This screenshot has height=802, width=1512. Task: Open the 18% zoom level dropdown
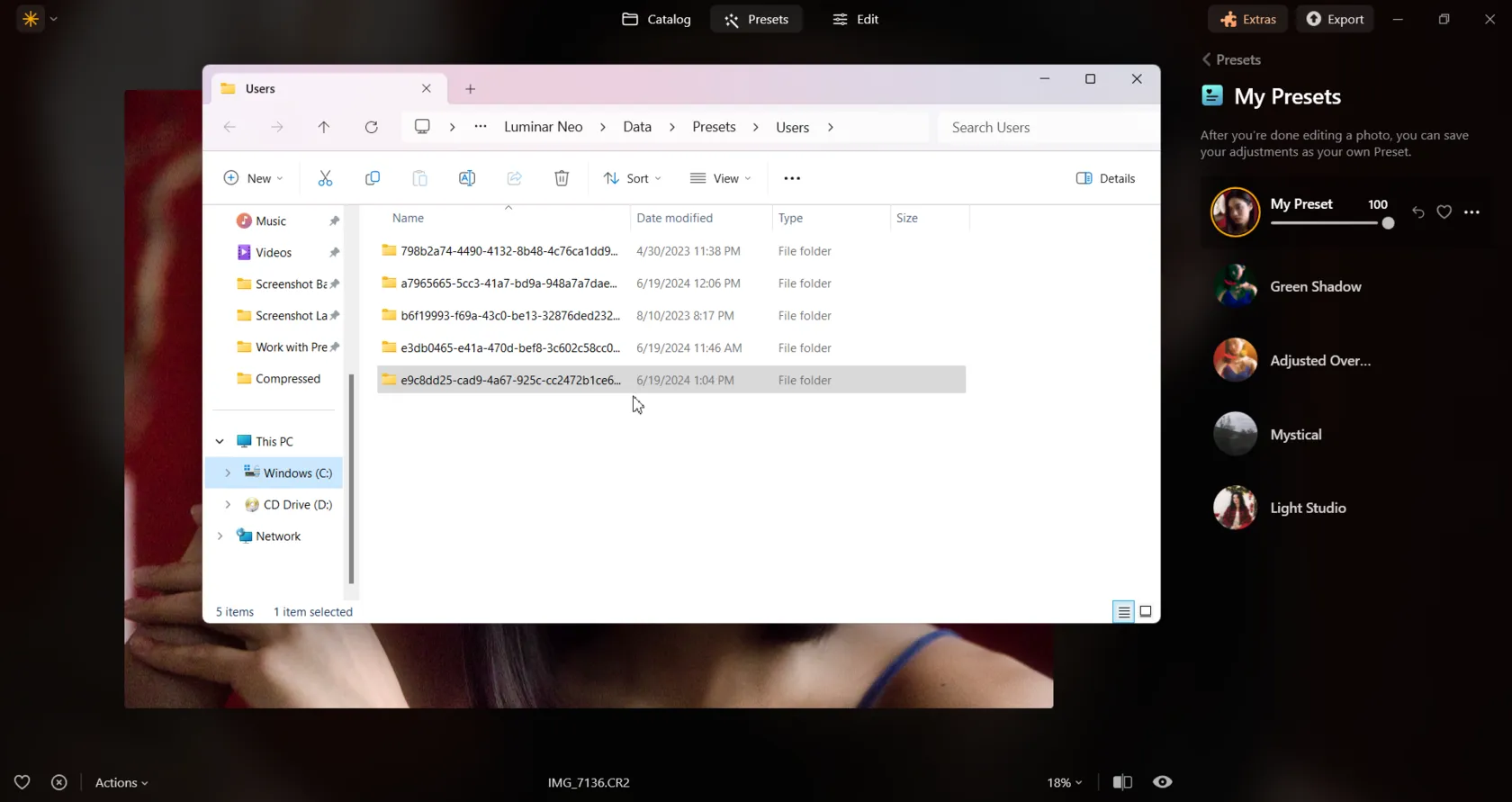[x=1065, y=783]
